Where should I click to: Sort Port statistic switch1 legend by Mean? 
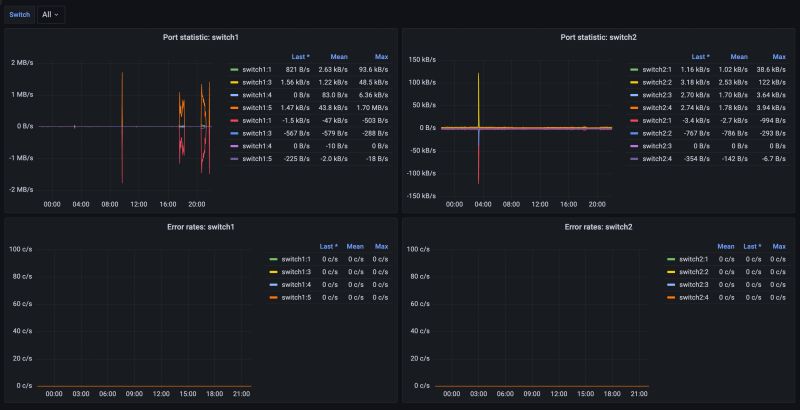339,57
